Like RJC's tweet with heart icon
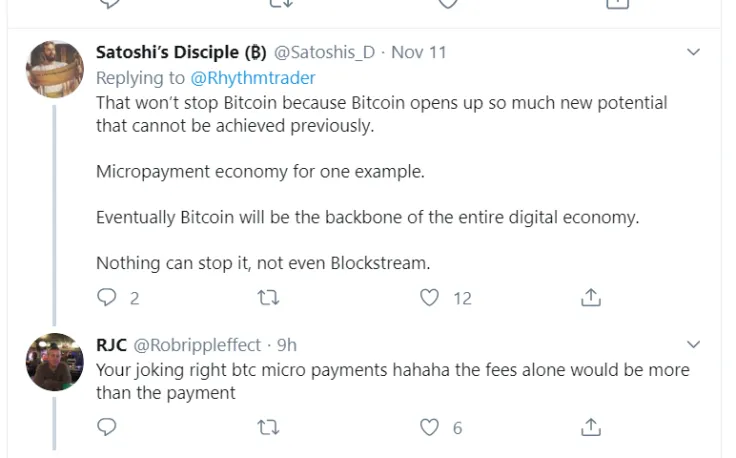 pyautogui.click(x=430, y=427)
